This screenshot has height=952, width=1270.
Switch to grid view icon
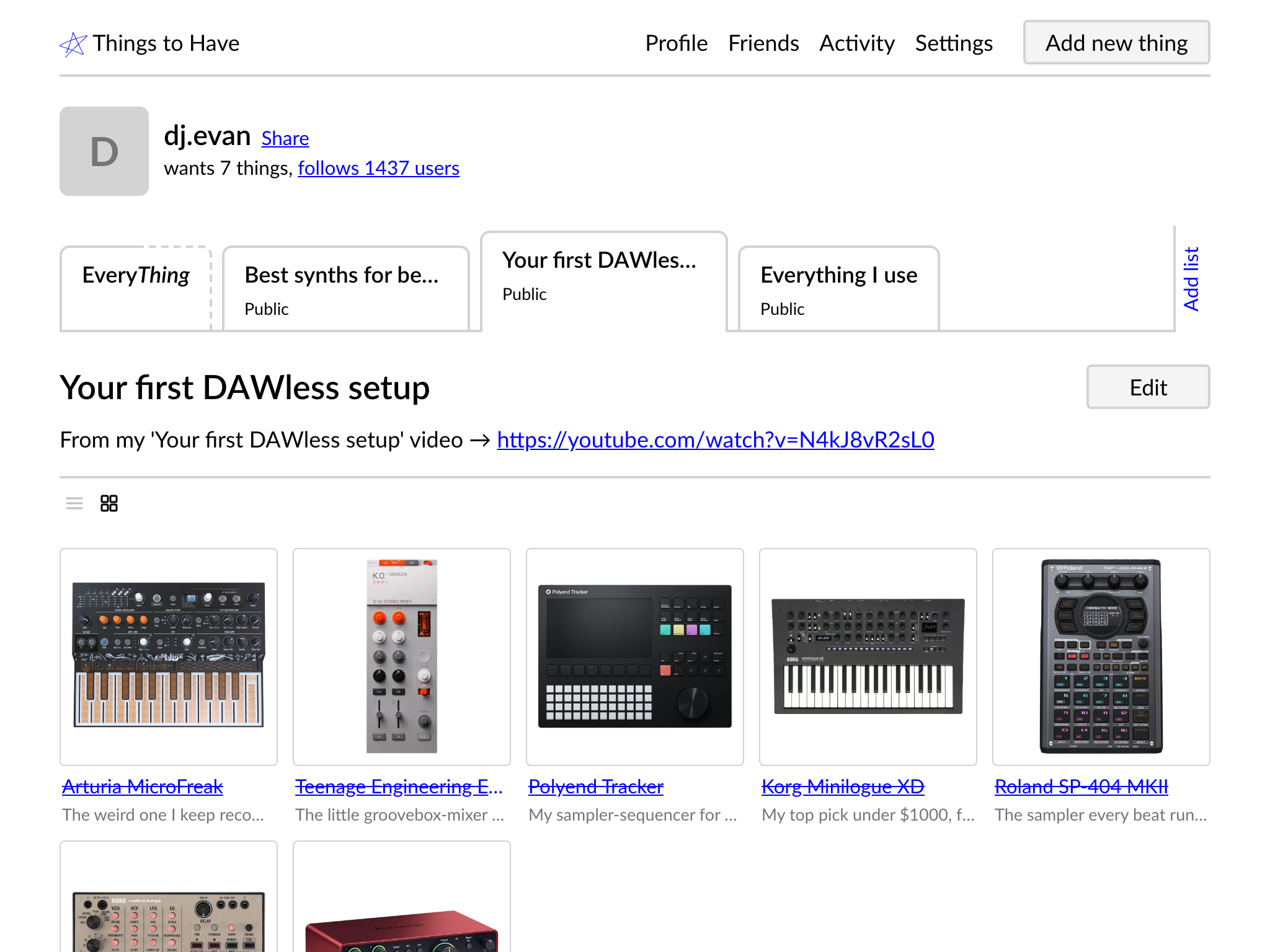(x=109, y=503)
